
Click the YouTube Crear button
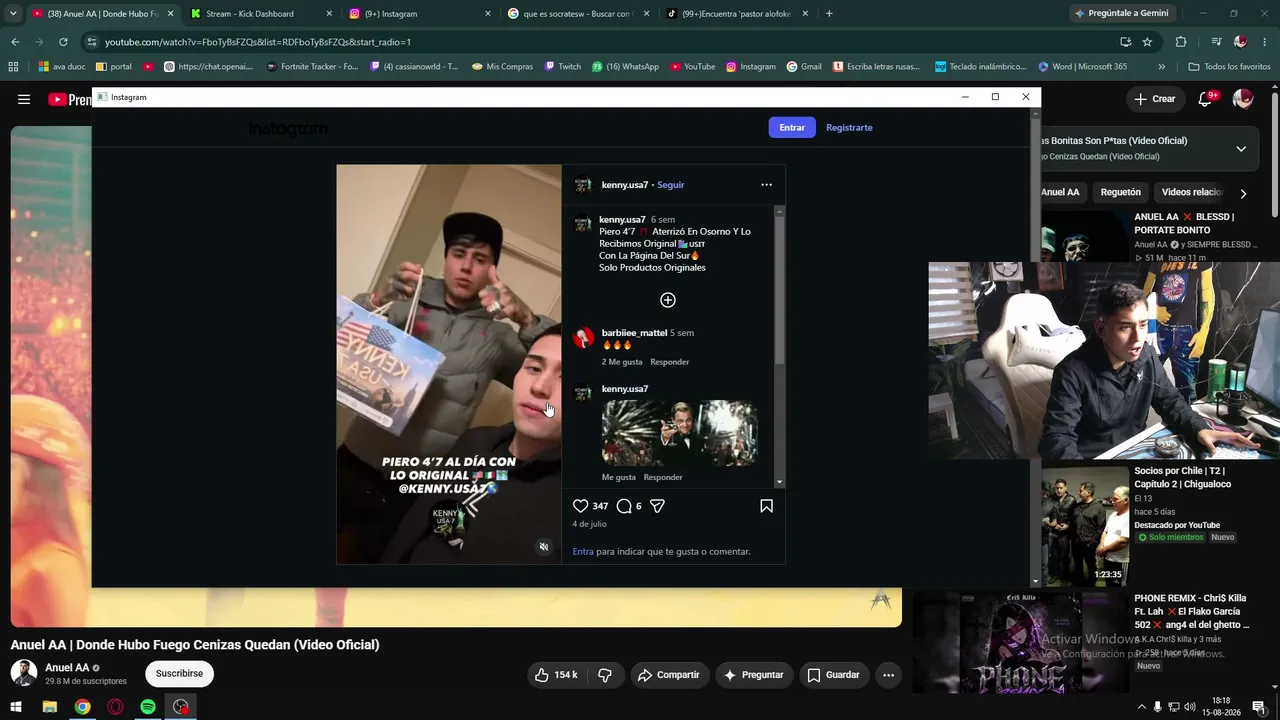point(1155,99)
